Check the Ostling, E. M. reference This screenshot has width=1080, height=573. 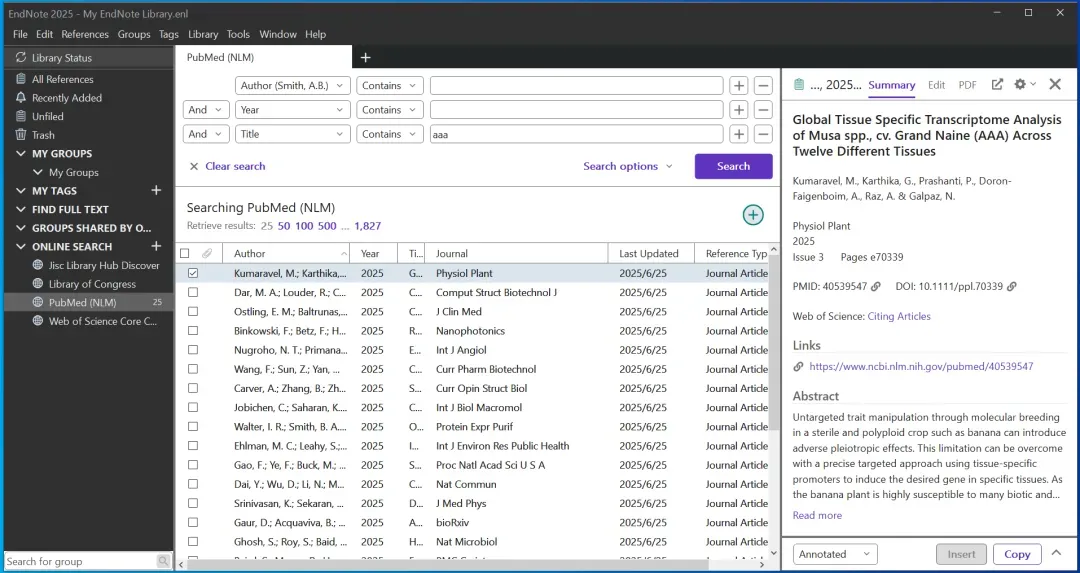tap(193, 311)
